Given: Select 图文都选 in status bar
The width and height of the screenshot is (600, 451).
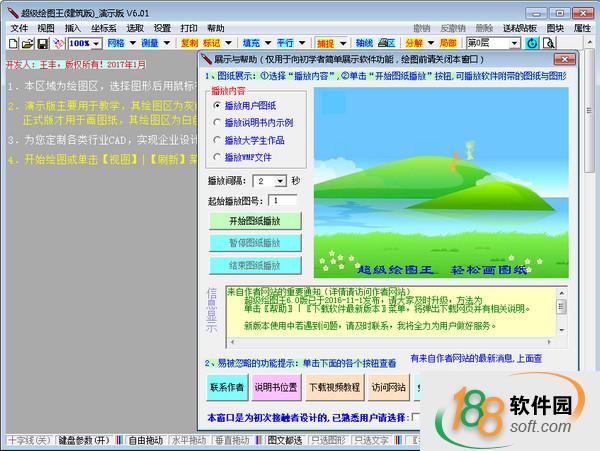Looking at the screenshot, I should (285, 440).
